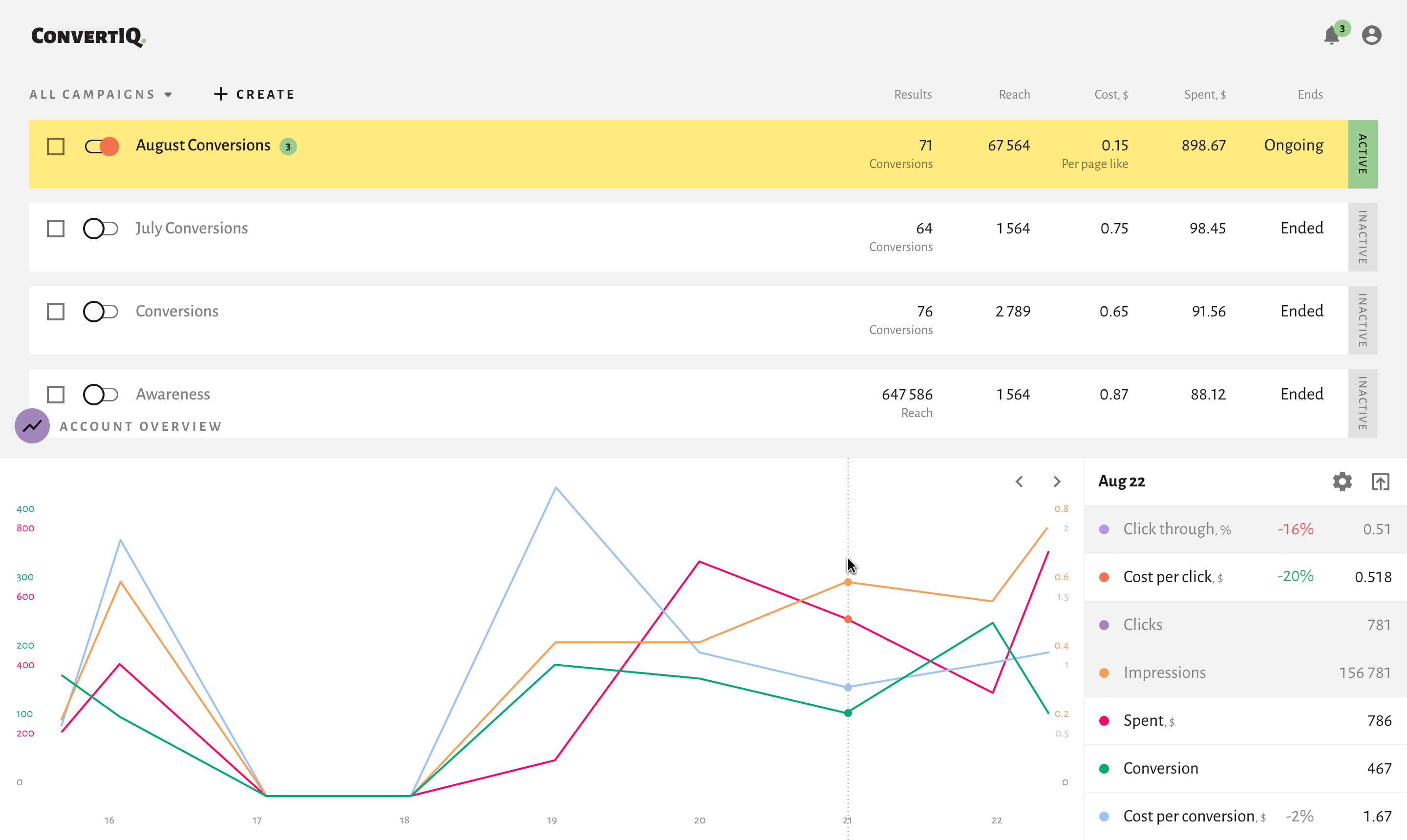Image resolution: width=1407 pixels, height=840 pixels.
Task: Click the ConvertIQ logo
Action: pos(88,36)
